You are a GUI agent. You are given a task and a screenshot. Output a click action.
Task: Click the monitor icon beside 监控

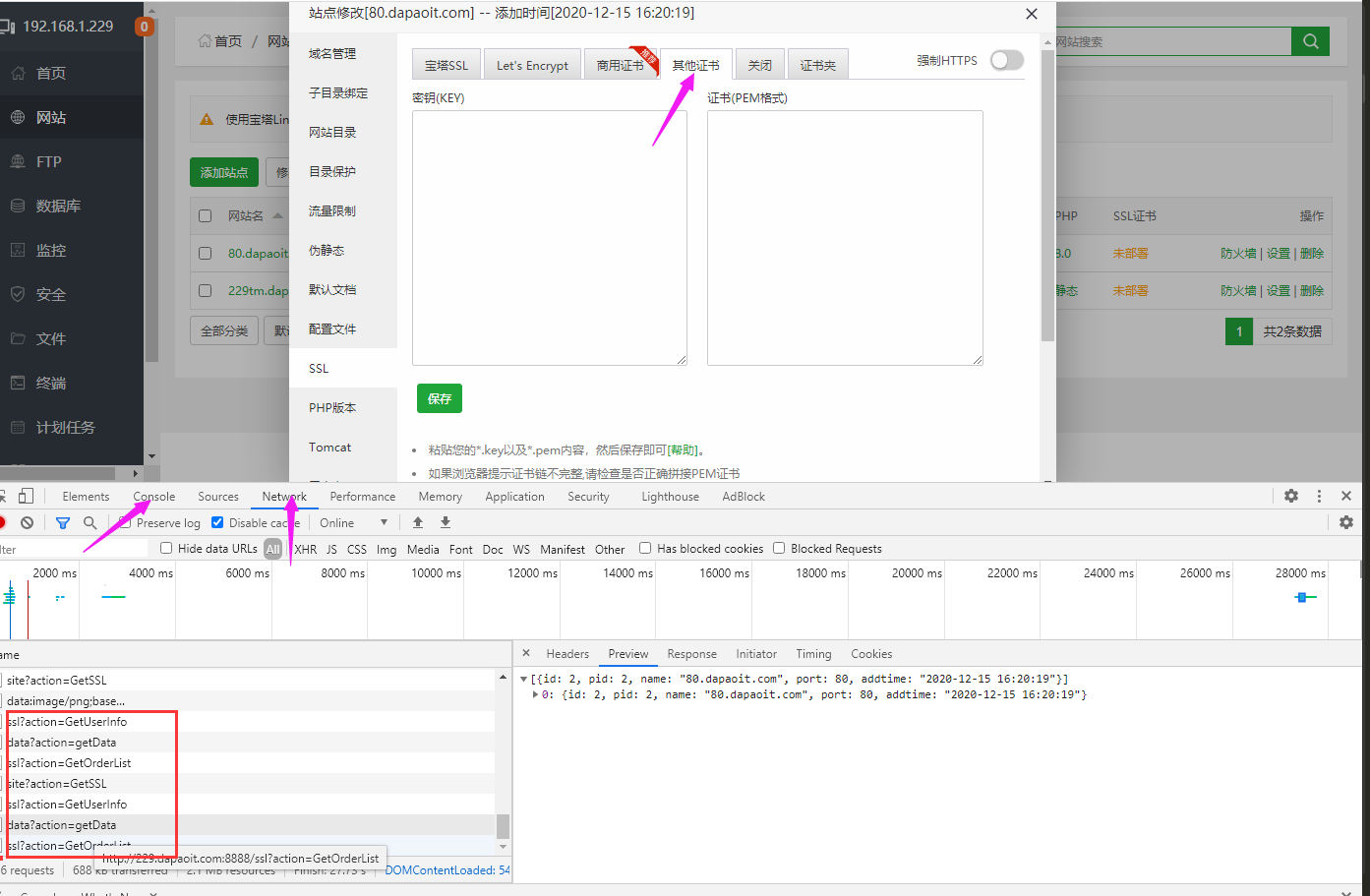[18, 250]
